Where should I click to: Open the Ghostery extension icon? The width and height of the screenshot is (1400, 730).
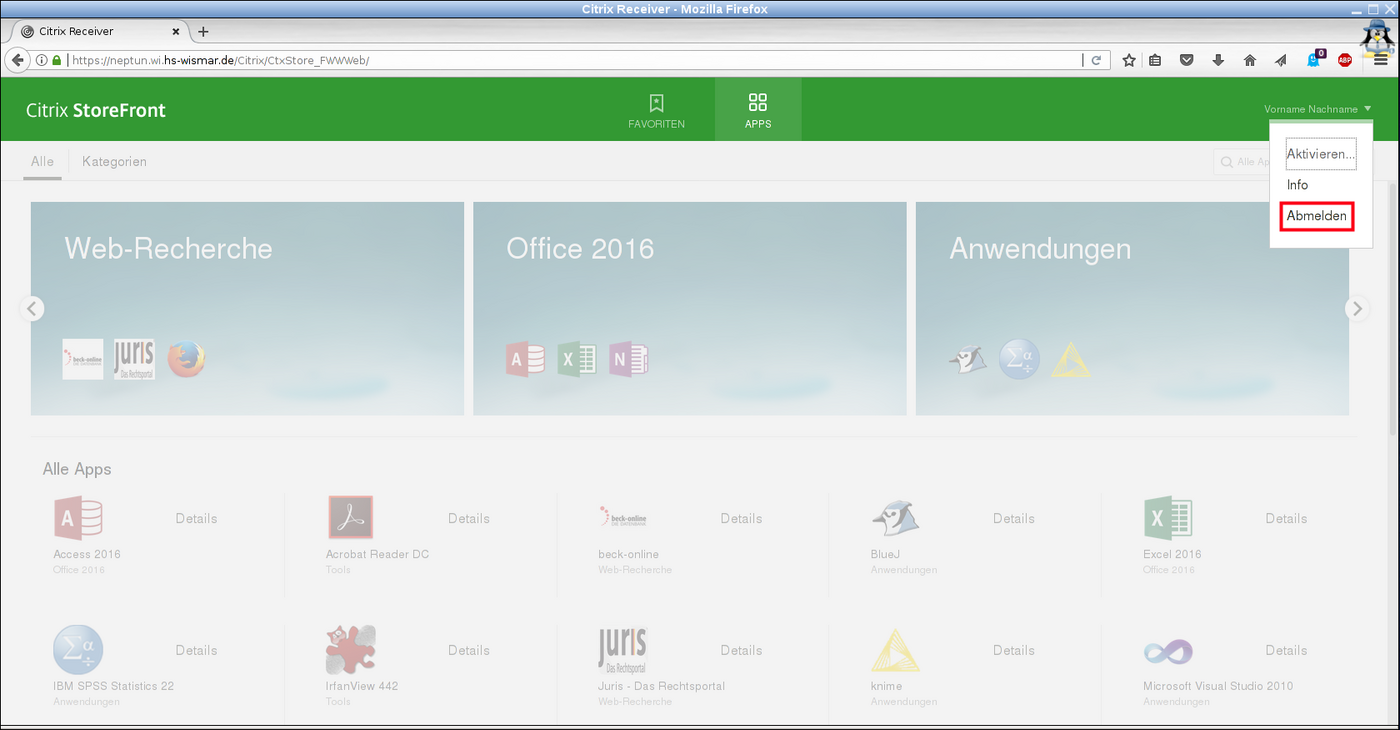(1315, 59)
